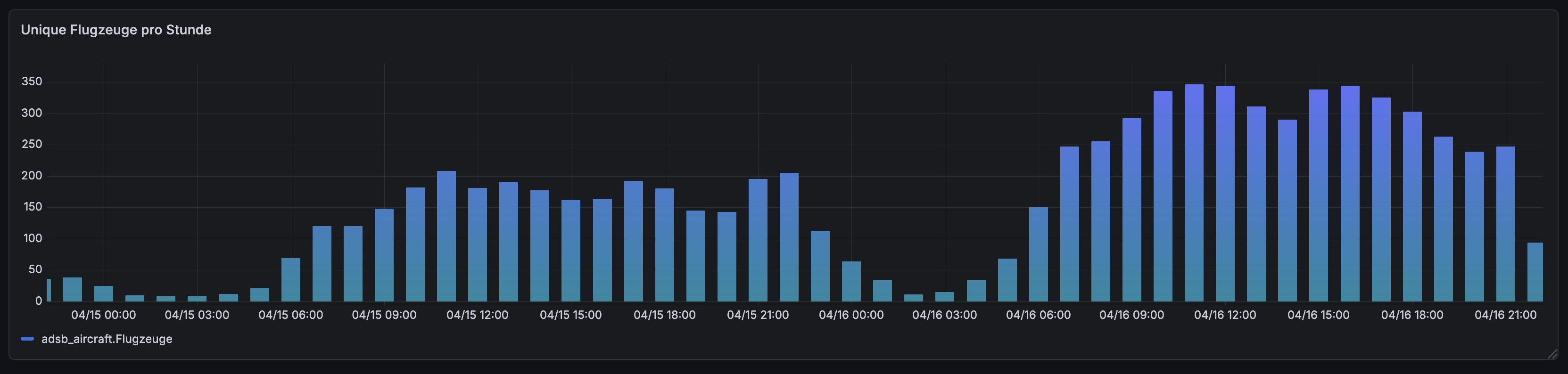Click the bar at 04/16 12:00

tap(1225, 194)
